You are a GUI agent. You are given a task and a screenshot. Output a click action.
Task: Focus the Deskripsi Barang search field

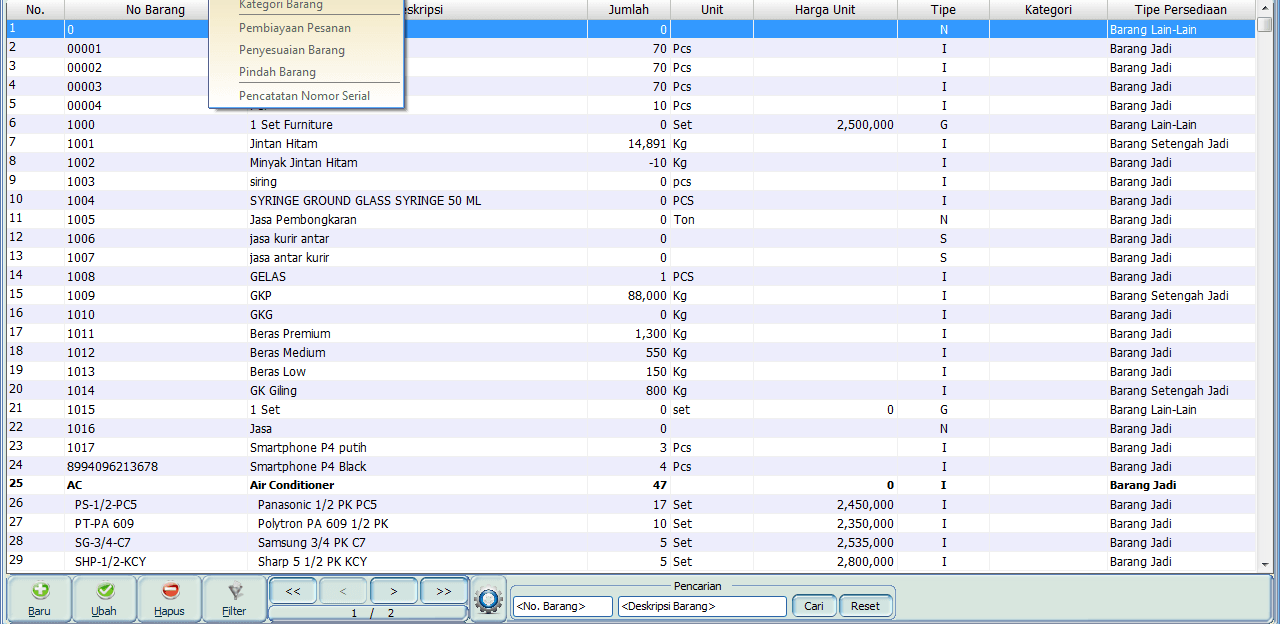pyautogui.click(x=702, y=606)
